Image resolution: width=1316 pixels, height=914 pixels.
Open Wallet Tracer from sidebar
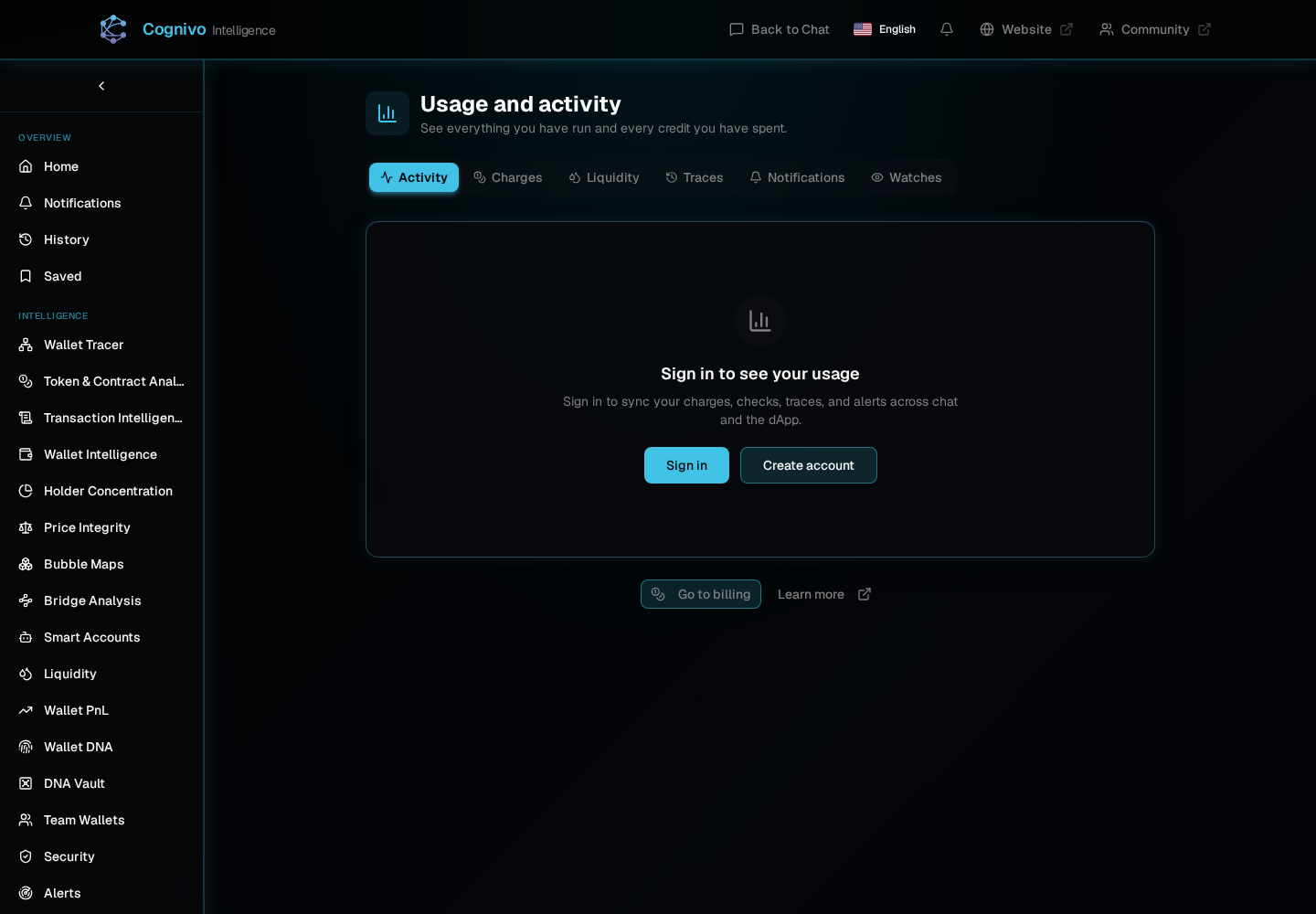coord(101,345)
